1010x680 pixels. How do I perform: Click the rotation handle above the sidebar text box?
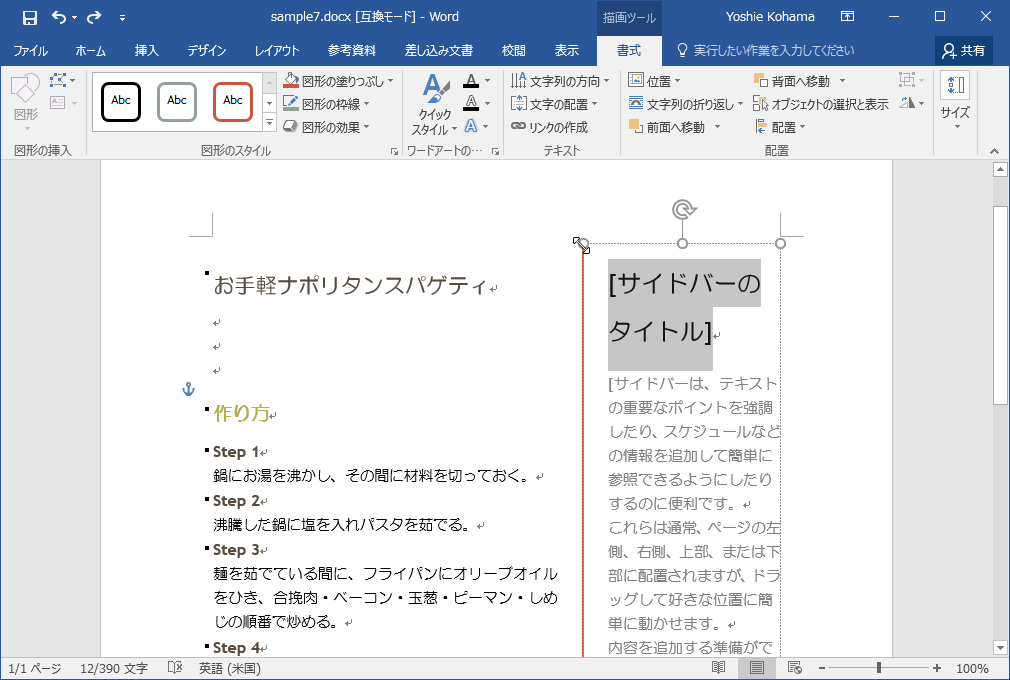click(683, 209)
